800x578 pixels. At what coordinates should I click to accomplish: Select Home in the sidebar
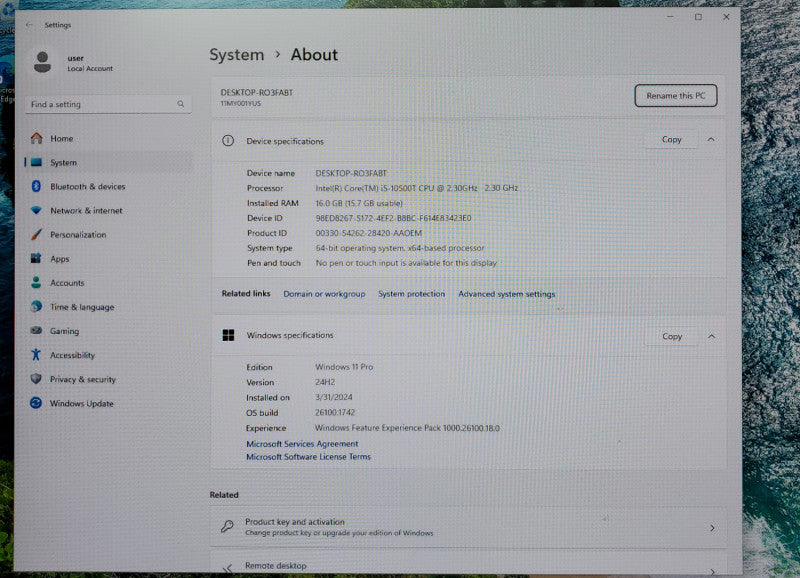[108, 138]
